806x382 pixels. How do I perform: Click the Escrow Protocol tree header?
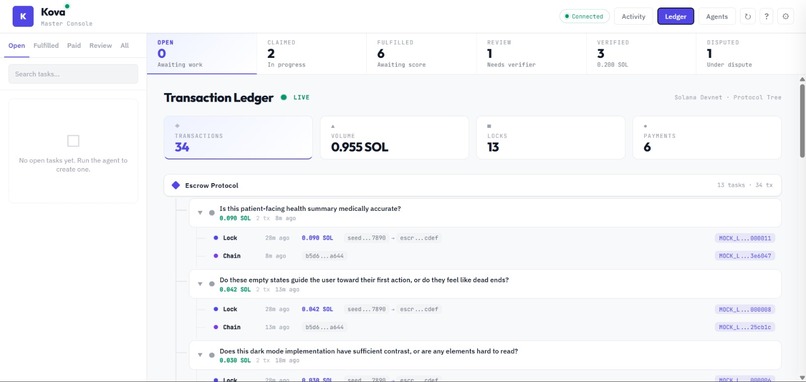pyautogui.click(x=472, y=185)
